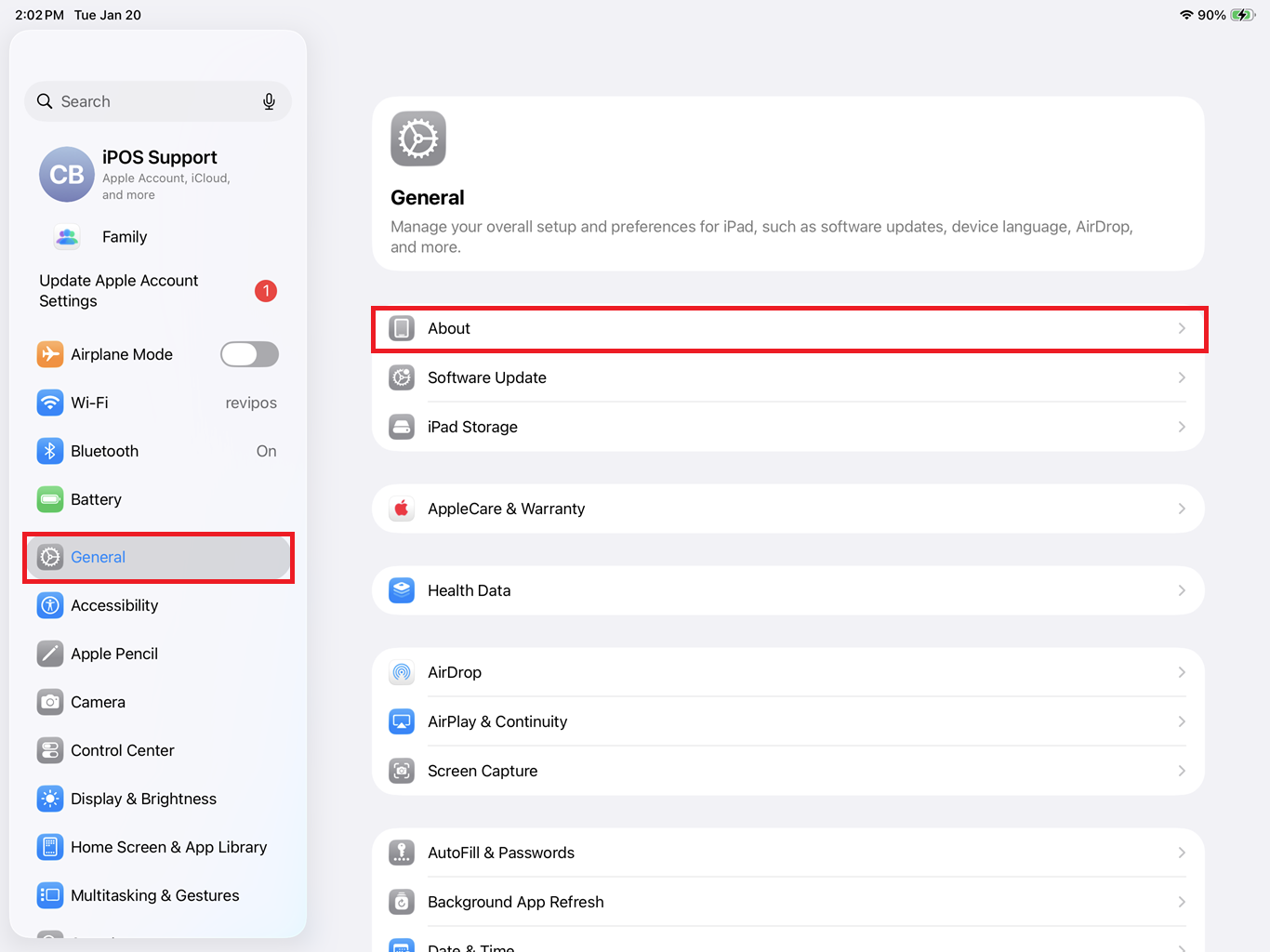This screenshot has height=952, width=1270.
Task: Tap the AirPlay & Continuity icon
Action: (402, 721)
